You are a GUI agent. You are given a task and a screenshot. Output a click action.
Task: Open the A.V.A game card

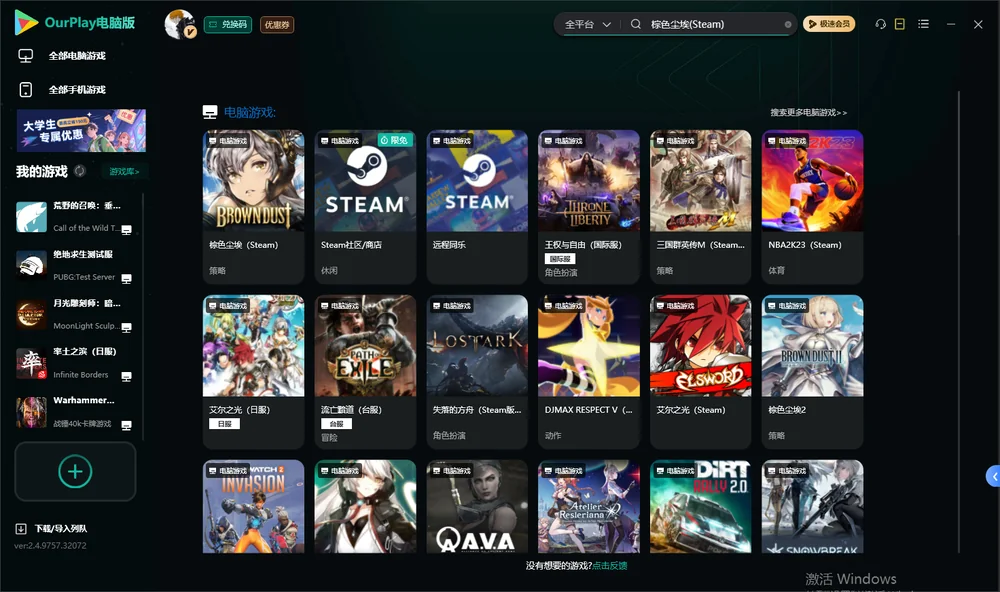pos(477,507)
